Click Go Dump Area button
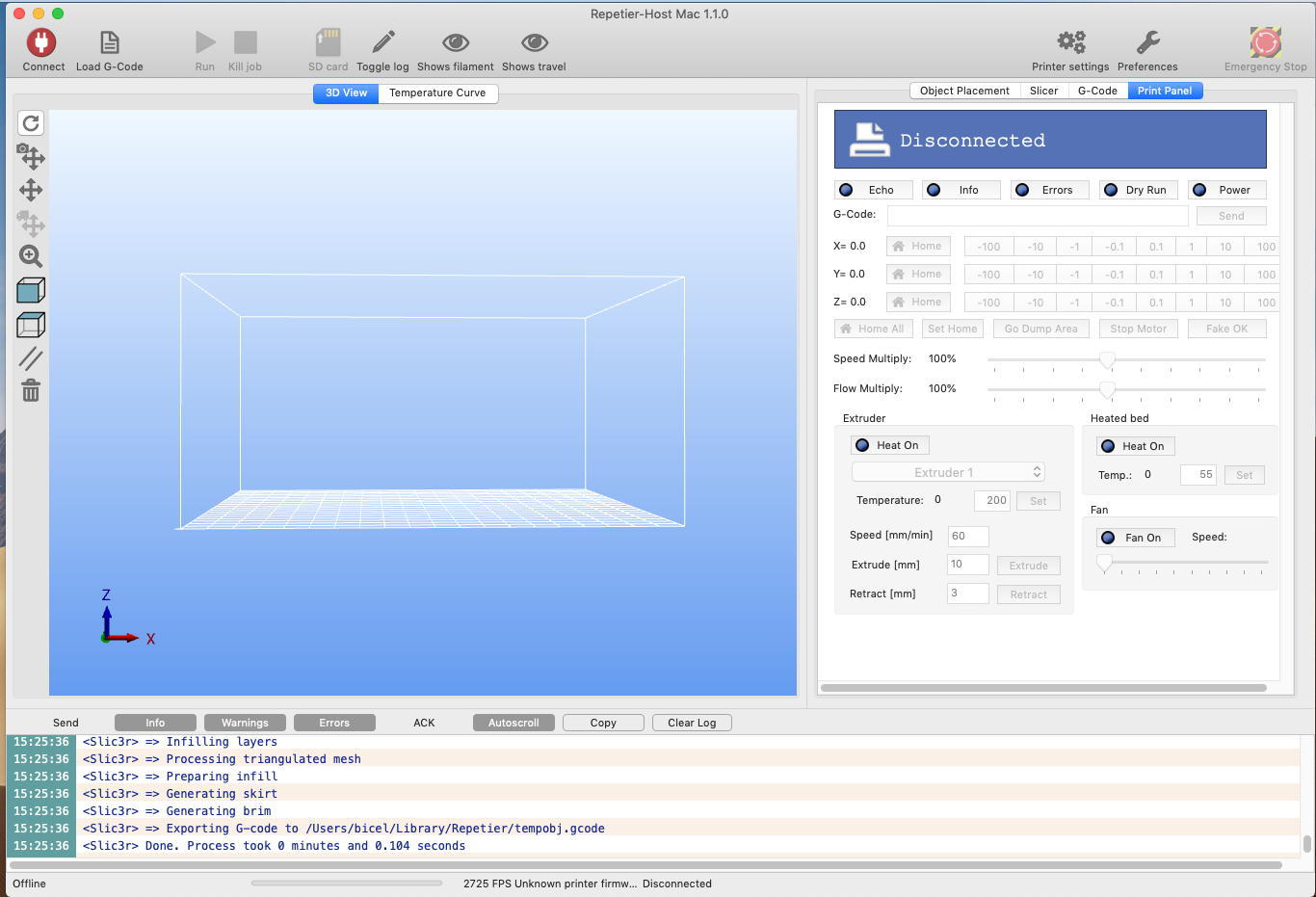 click(x=1041, y=329)
